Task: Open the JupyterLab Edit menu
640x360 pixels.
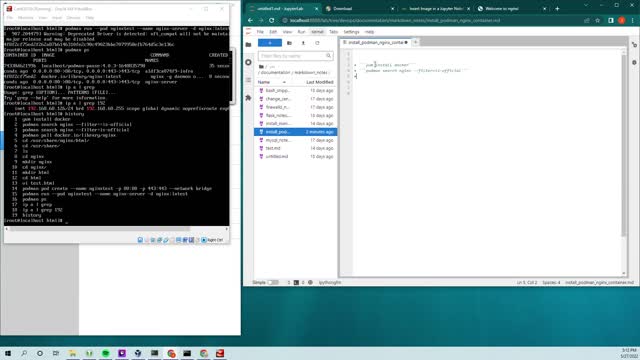Action: tap(273, 32)
